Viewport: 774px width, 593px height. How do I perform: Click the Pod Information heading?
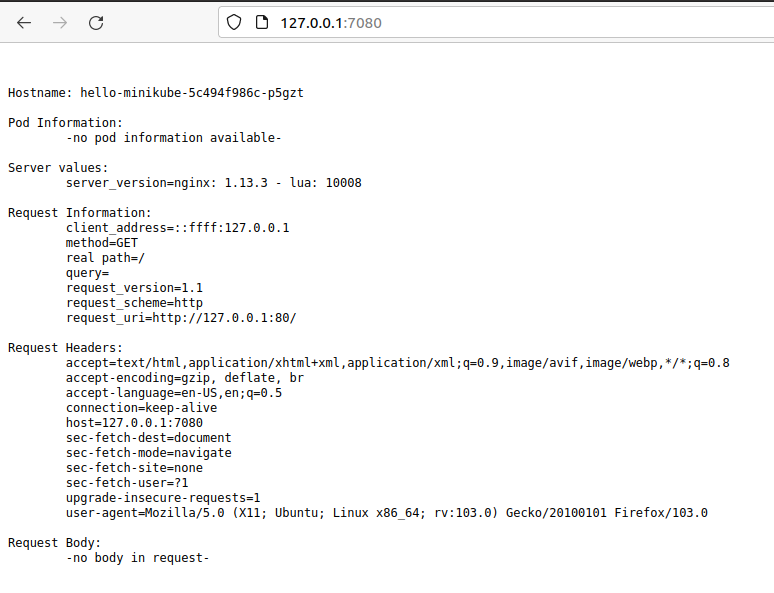tap(65, 123)
